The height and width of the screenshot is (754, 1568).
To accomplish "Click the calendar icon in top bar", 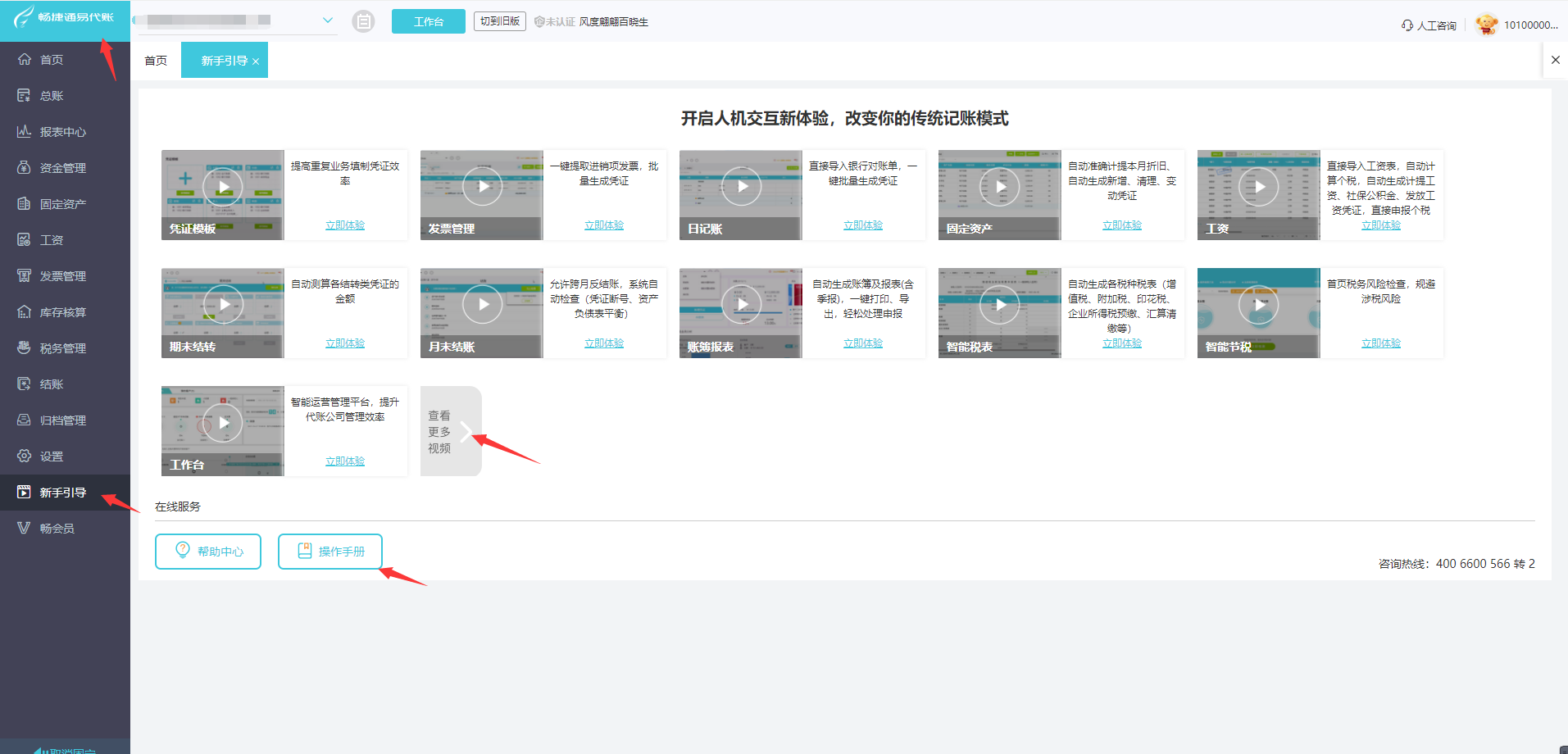I will coord(363,22).
